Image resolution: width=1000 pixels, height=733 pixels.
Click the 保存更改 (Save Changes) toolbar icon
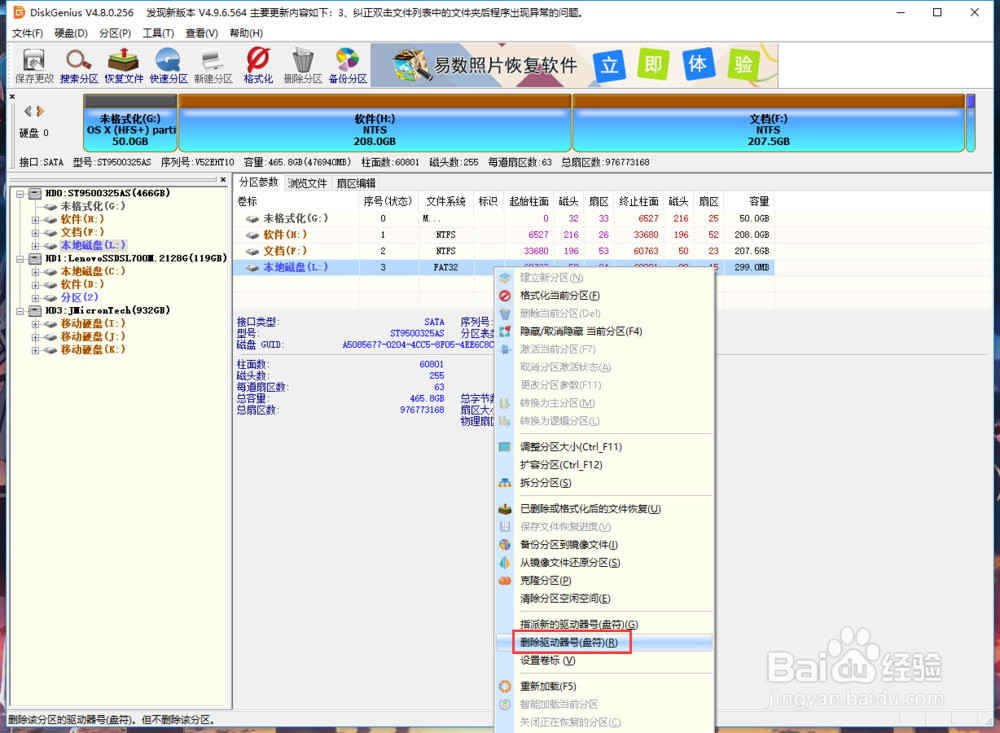tap(33, 65)
